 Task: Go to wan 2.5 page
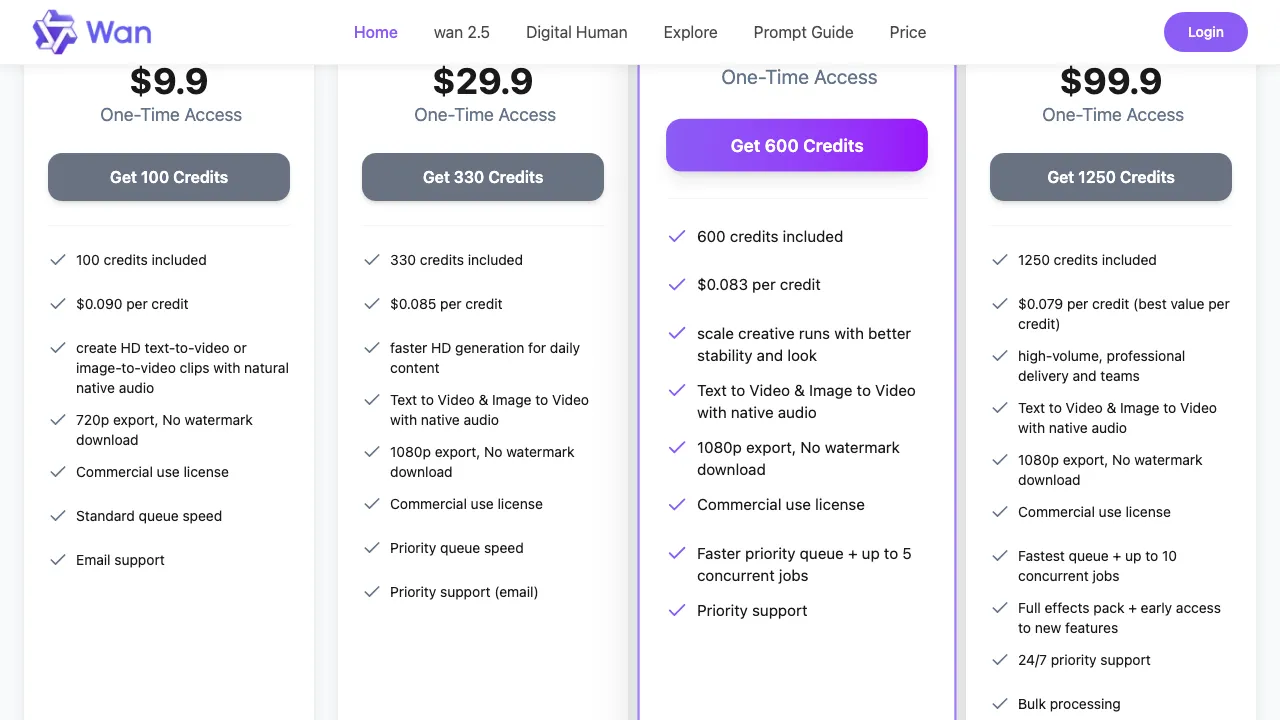pos(462,32)
